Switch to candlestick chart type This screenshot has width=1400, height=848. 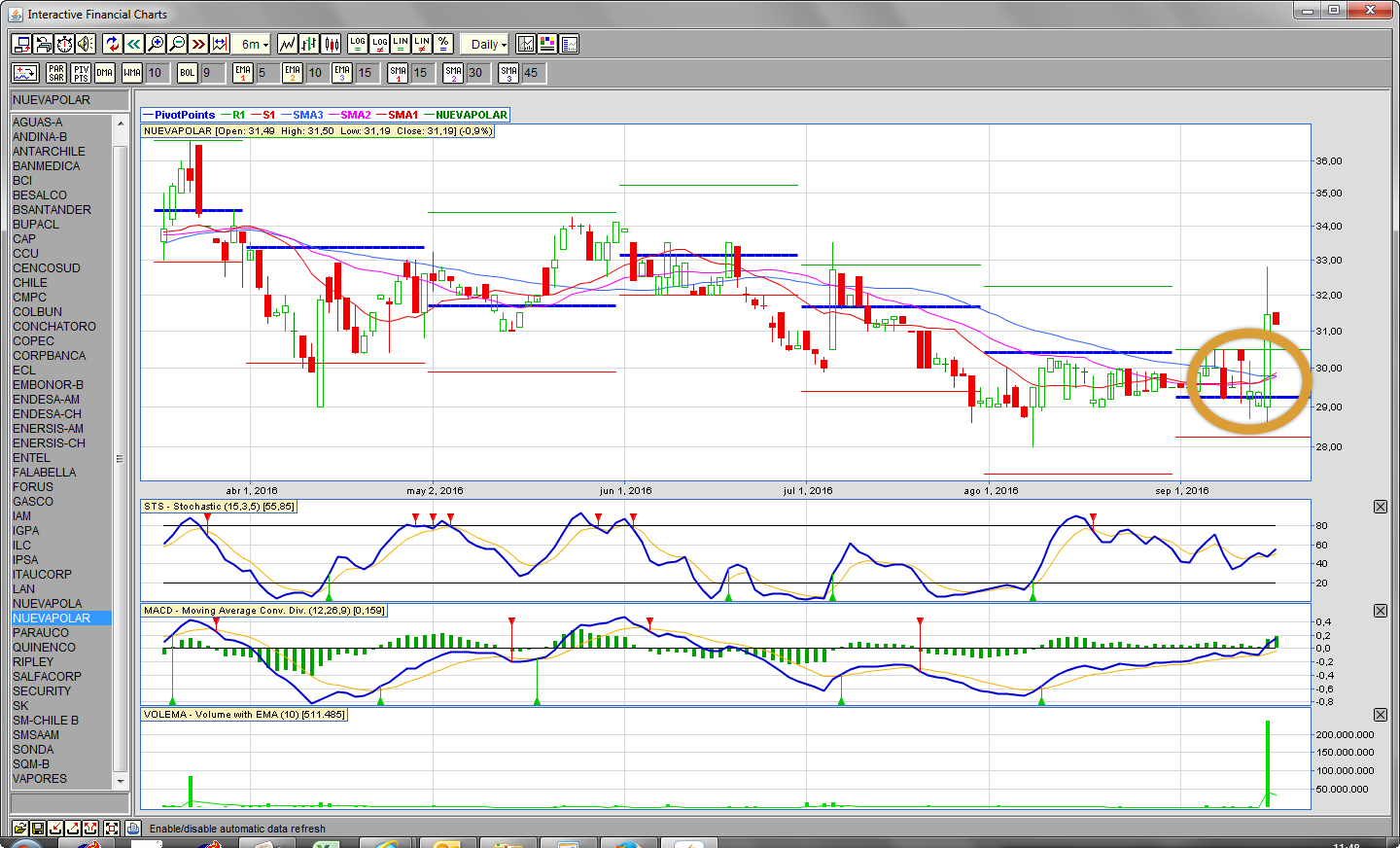click(x=332, y=44)
